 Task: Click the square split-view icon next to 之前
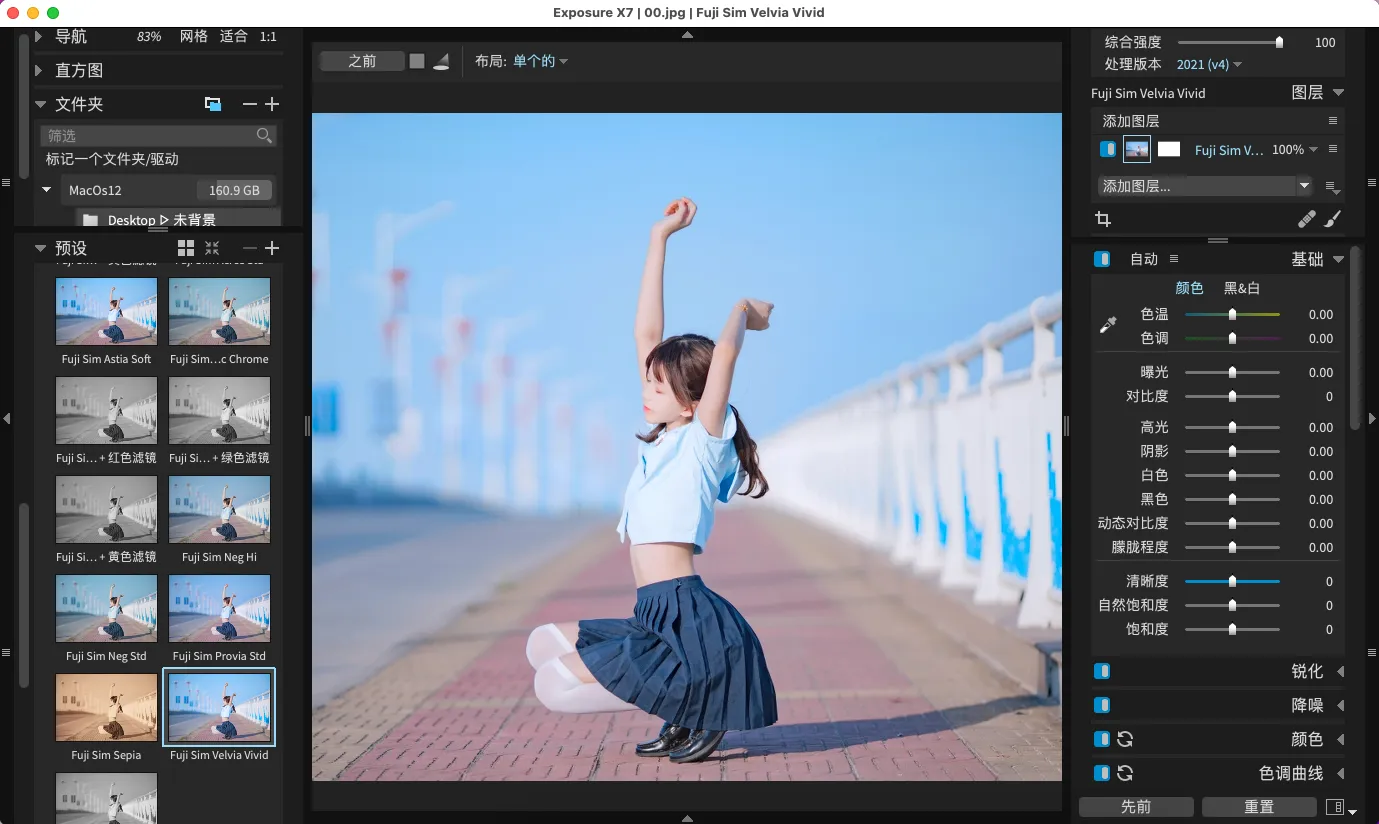(x=417, y=61)
